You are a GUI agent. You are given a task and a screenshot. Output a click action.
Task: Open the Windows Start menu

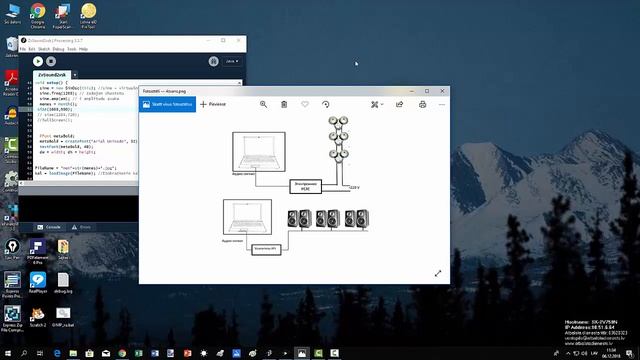click(x=7, y=353)
